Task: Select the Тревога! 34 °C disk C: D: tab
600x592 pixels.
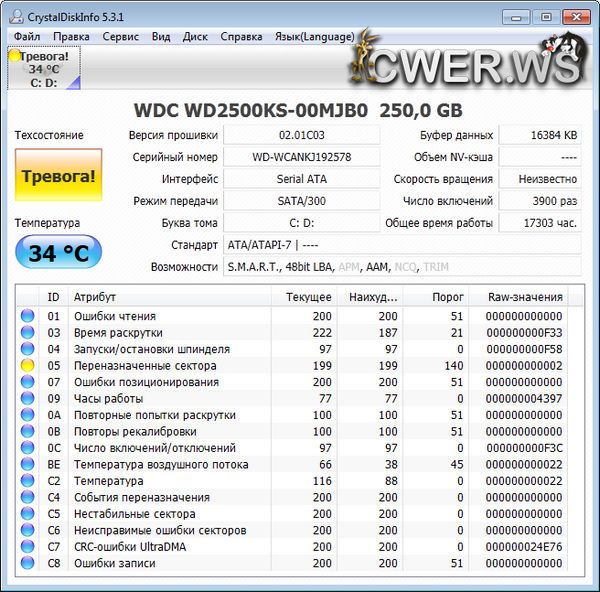Action: pos(45,69)
